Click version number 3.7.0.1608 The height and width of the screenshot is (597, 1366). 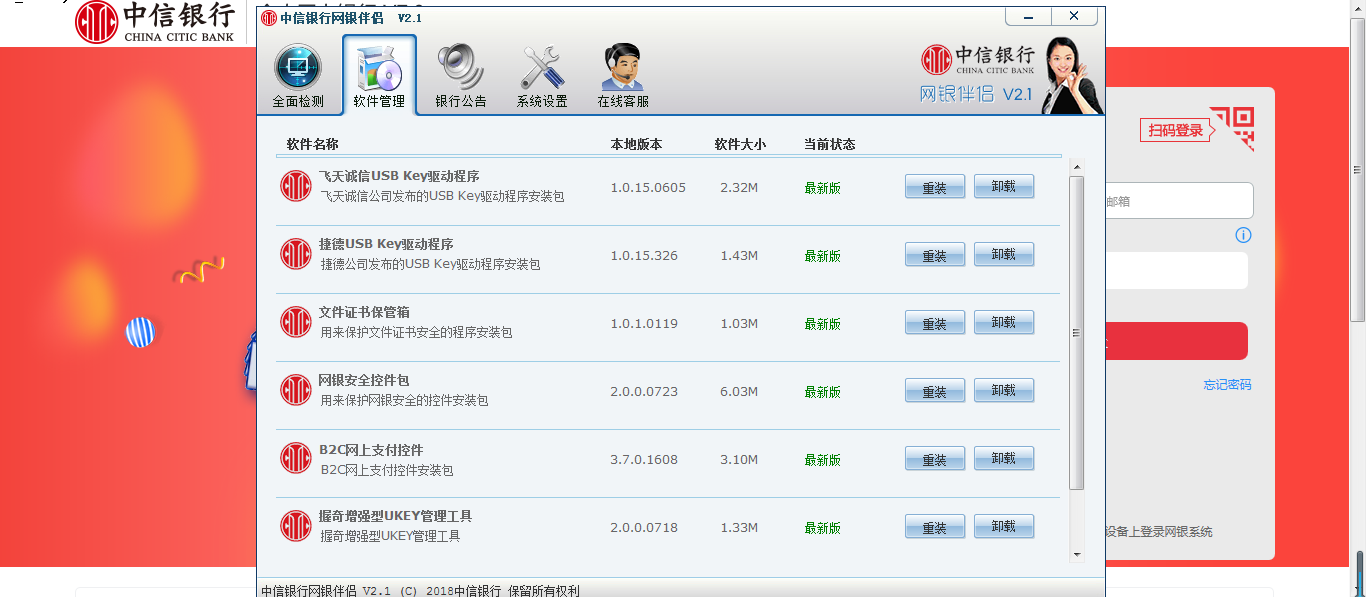(x=644, y=460)
